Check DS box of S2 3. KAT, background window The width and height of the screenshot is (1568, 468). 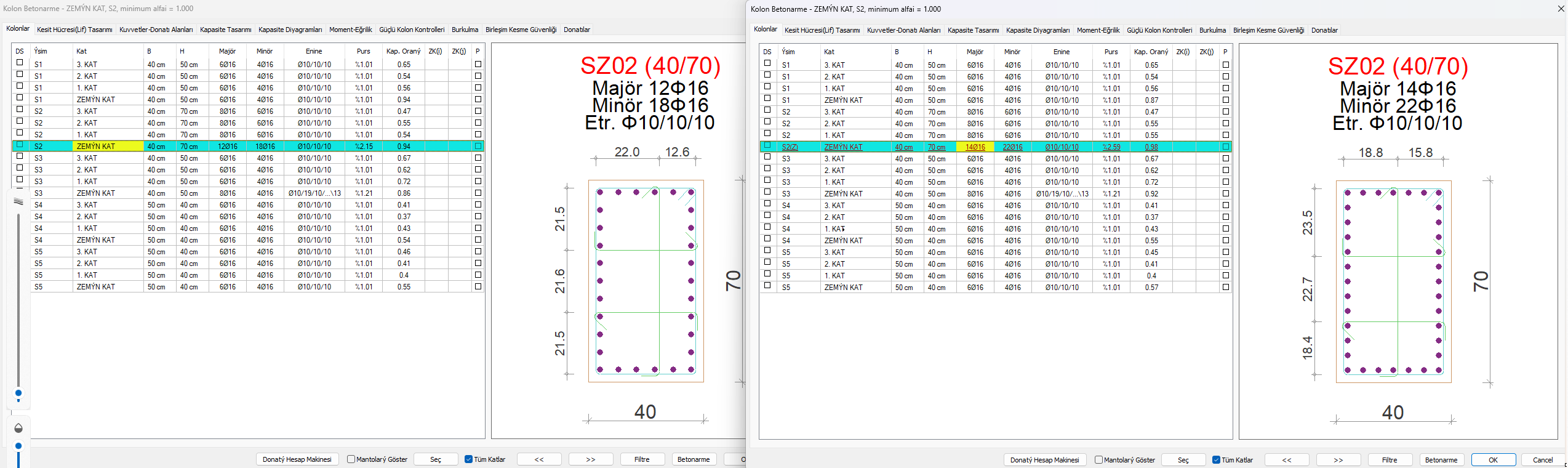[20, 109]
